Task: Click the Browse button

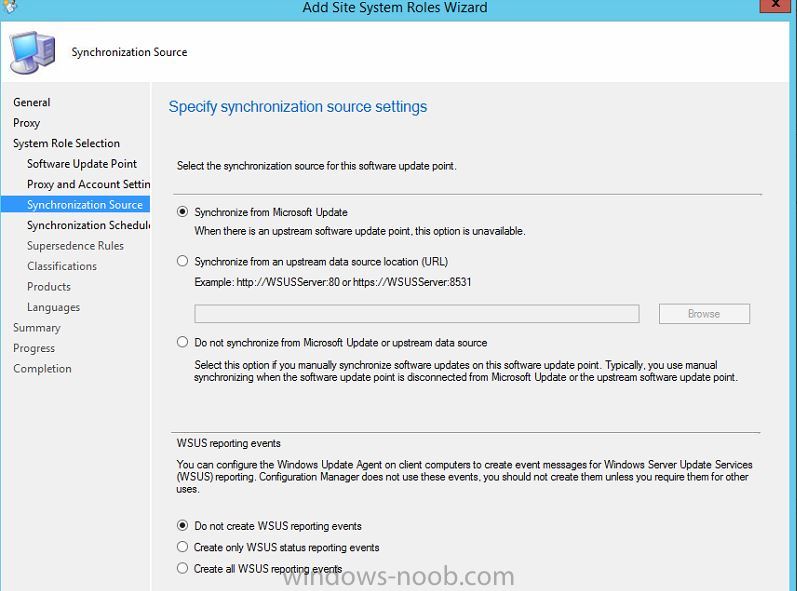Action: tap(704, 314)
